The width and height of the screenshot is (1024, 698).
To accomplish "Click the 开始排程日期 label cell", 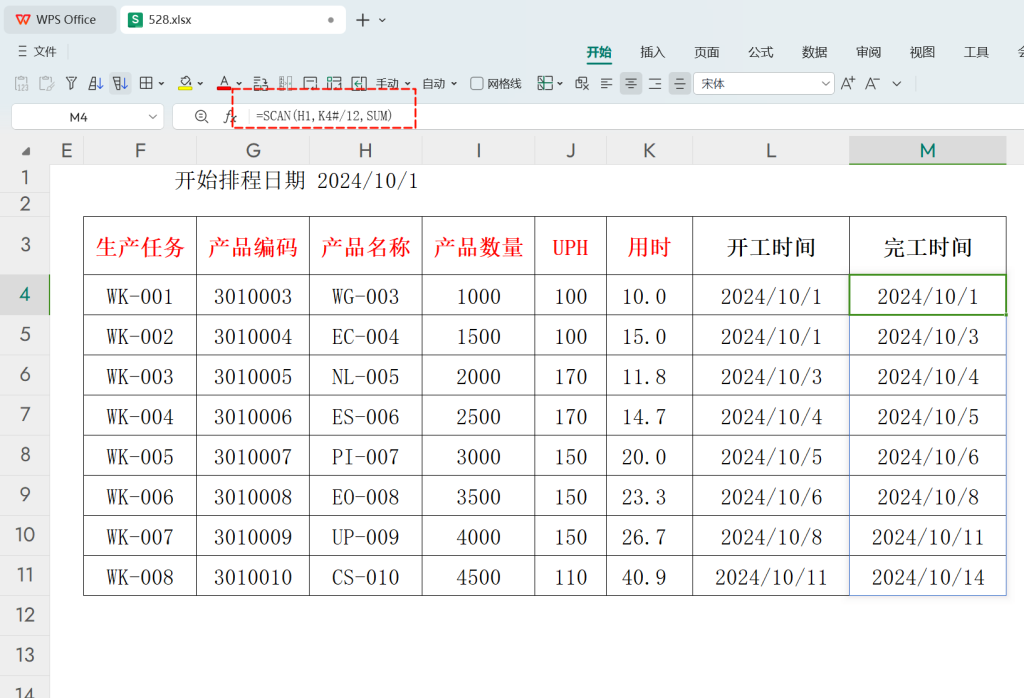I will pyautogui.click(x=240, y=180).
